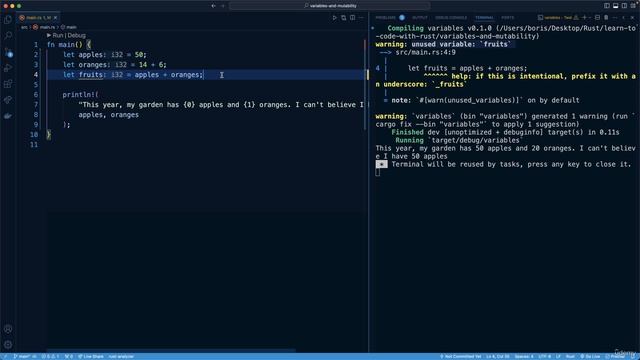The width and height of the screenshot is (640, 360).
Task: Open the new terminal launch profile dropdown
Action: pyautogui.click(x=590, y=18)
